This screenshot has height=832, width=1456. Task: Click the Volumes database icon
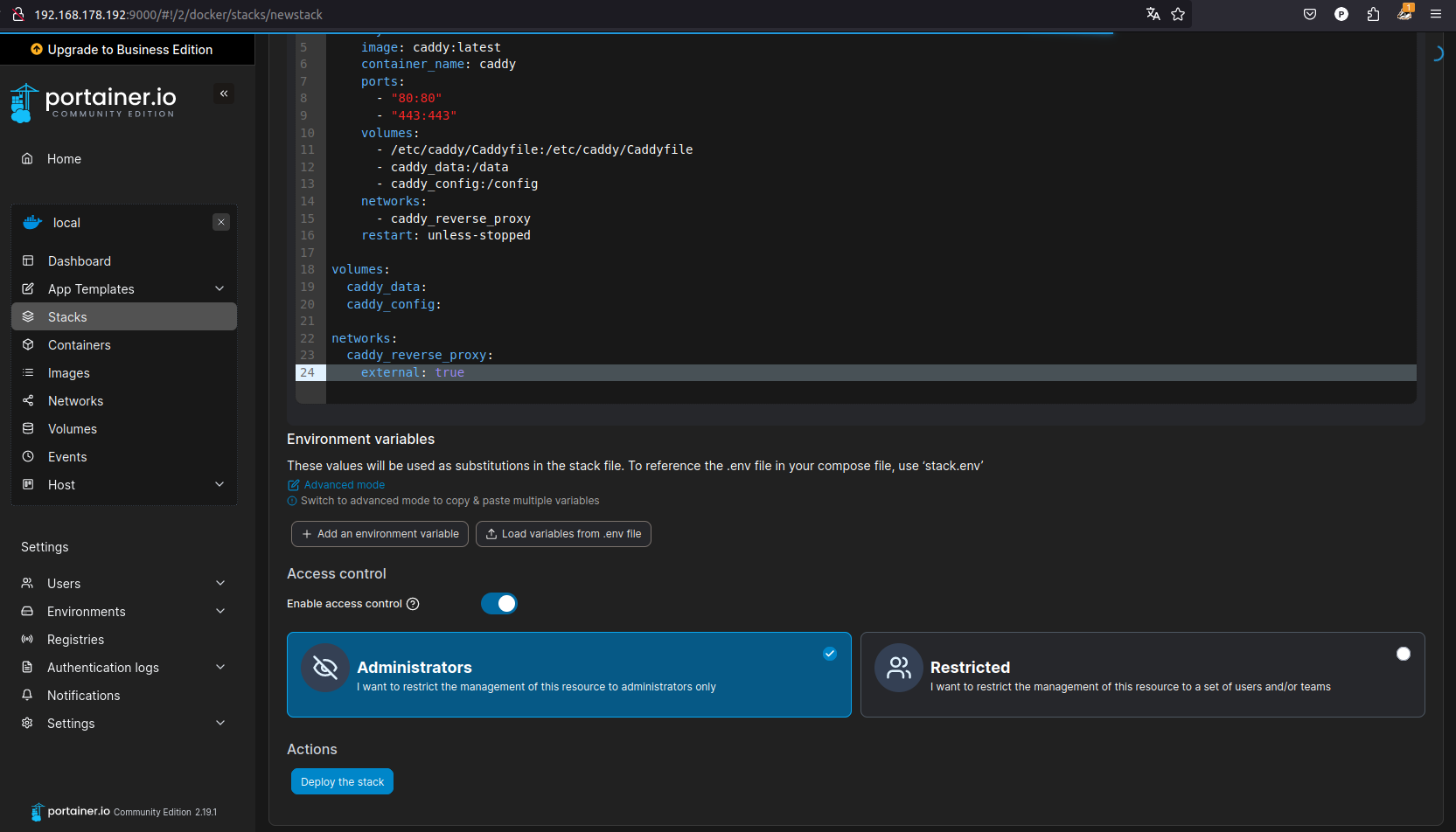pyautogui.click(x=28, y=429)
